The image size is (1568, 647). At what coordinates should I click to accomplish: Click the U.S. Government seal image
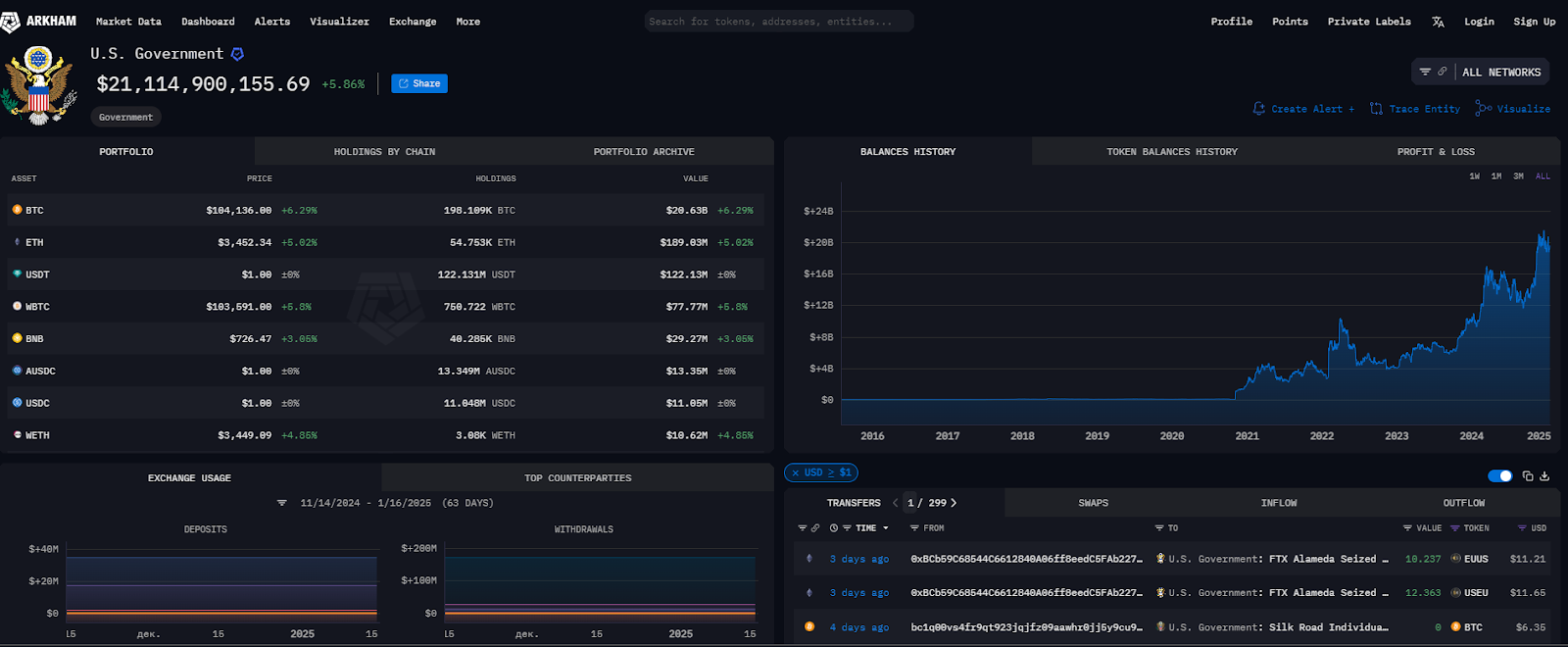[38, 86]
